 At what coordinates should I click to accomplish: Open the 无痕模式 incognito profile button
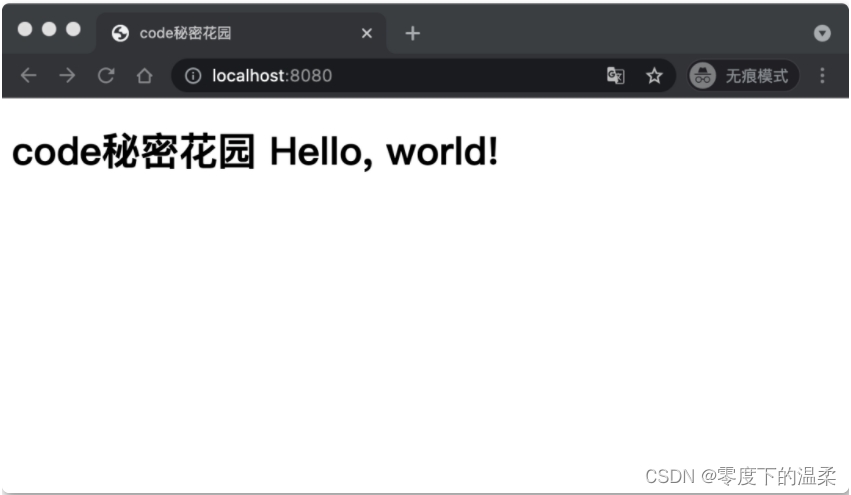coord(743,75)
